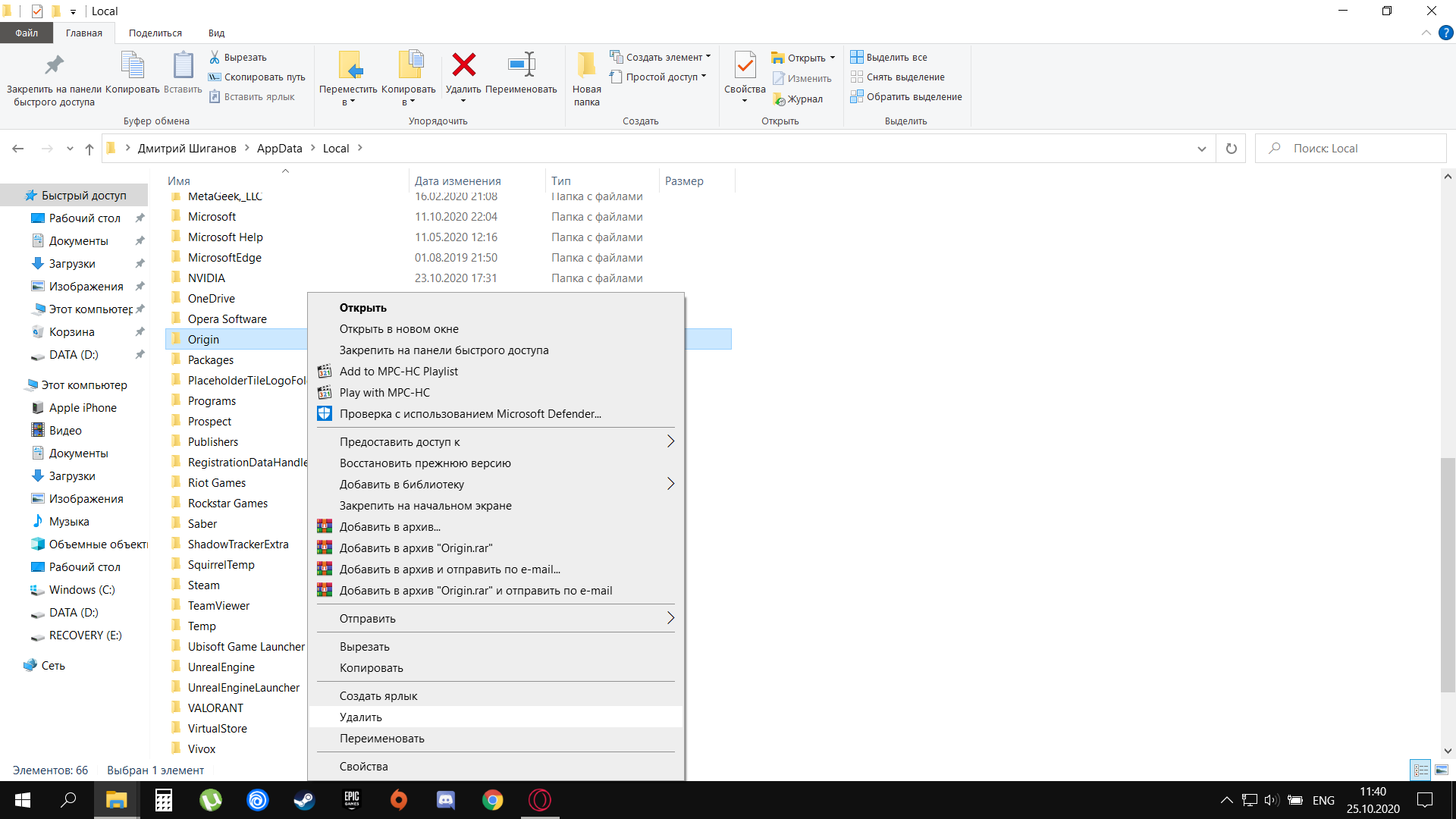Open the recent locations dropdown arrow
The width and height of the screenshot is (1456, 819).
pos(70,149)
